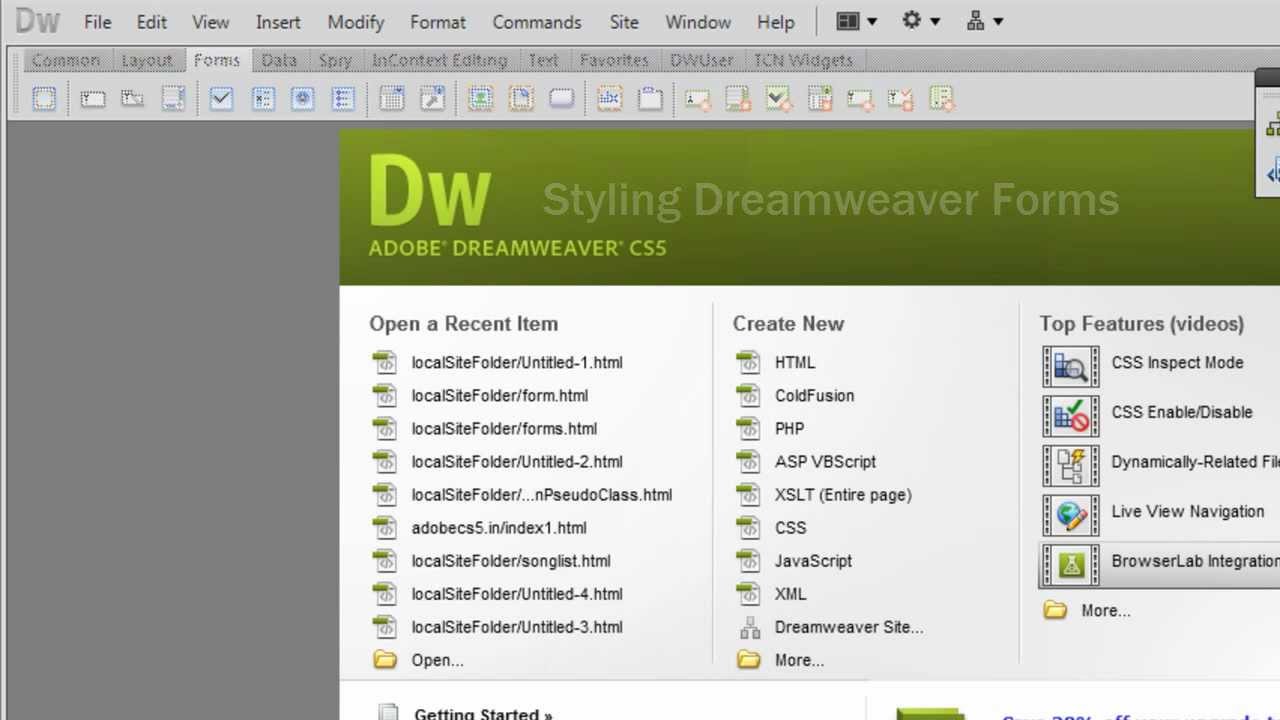Insert a Hidden Field from Forms toolbar

pos(133,98)
